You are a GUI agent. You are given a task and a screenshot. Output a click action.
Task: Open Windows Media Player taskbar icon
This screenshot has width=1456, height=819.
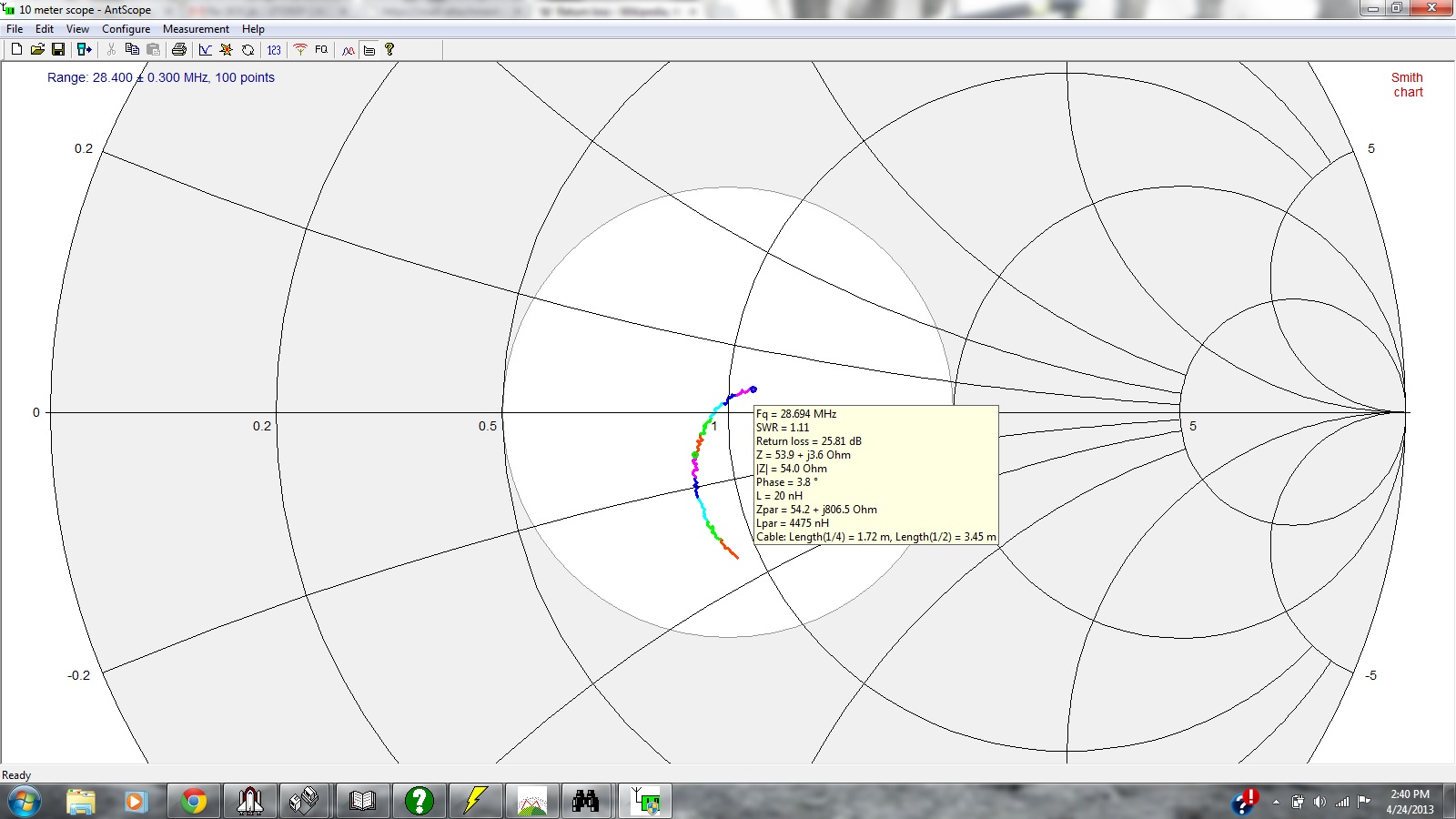pyautogui.click(x=136, y=802)
